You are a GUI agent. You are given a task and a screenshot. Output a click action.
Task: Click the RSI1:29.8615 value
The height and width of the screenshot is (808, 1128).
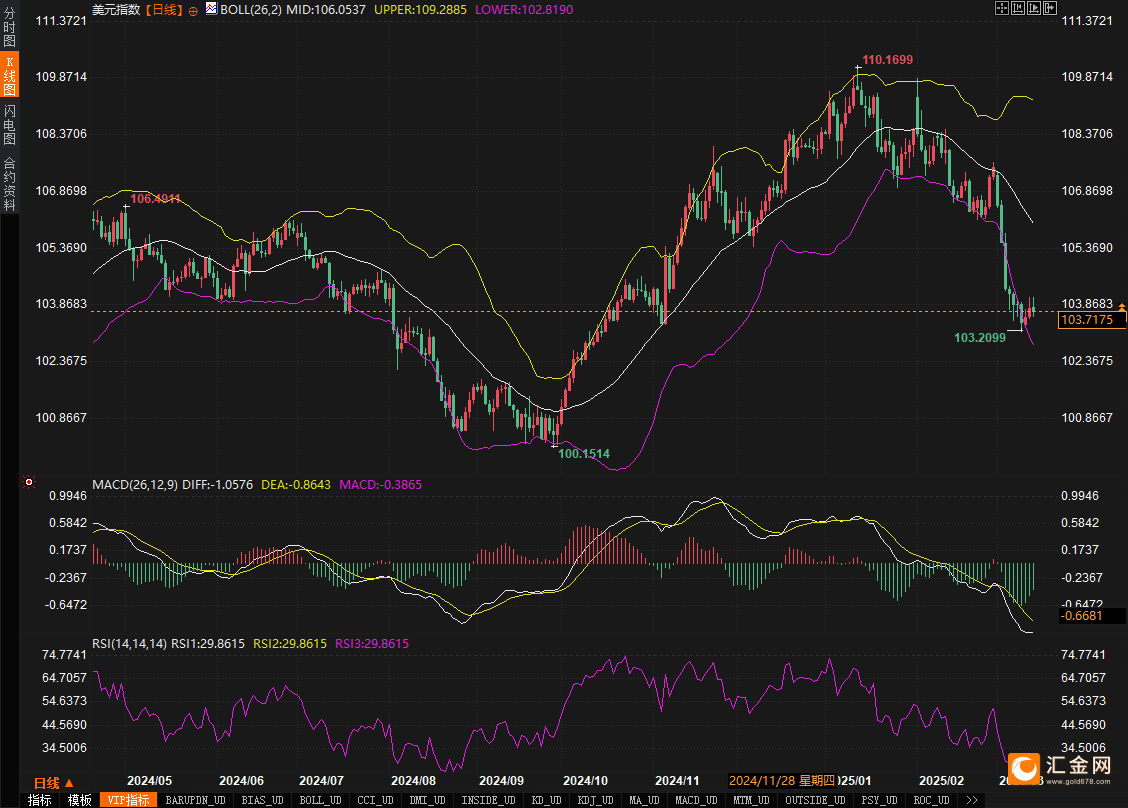(208, 644)
